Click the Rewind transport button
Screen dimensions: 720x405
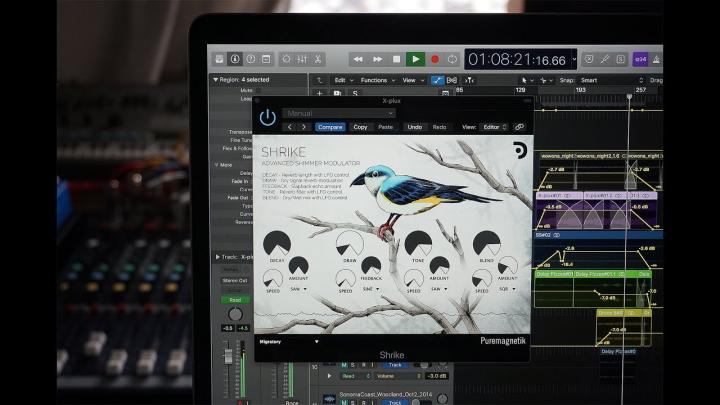pyautogui.click(x=358, y=59)
